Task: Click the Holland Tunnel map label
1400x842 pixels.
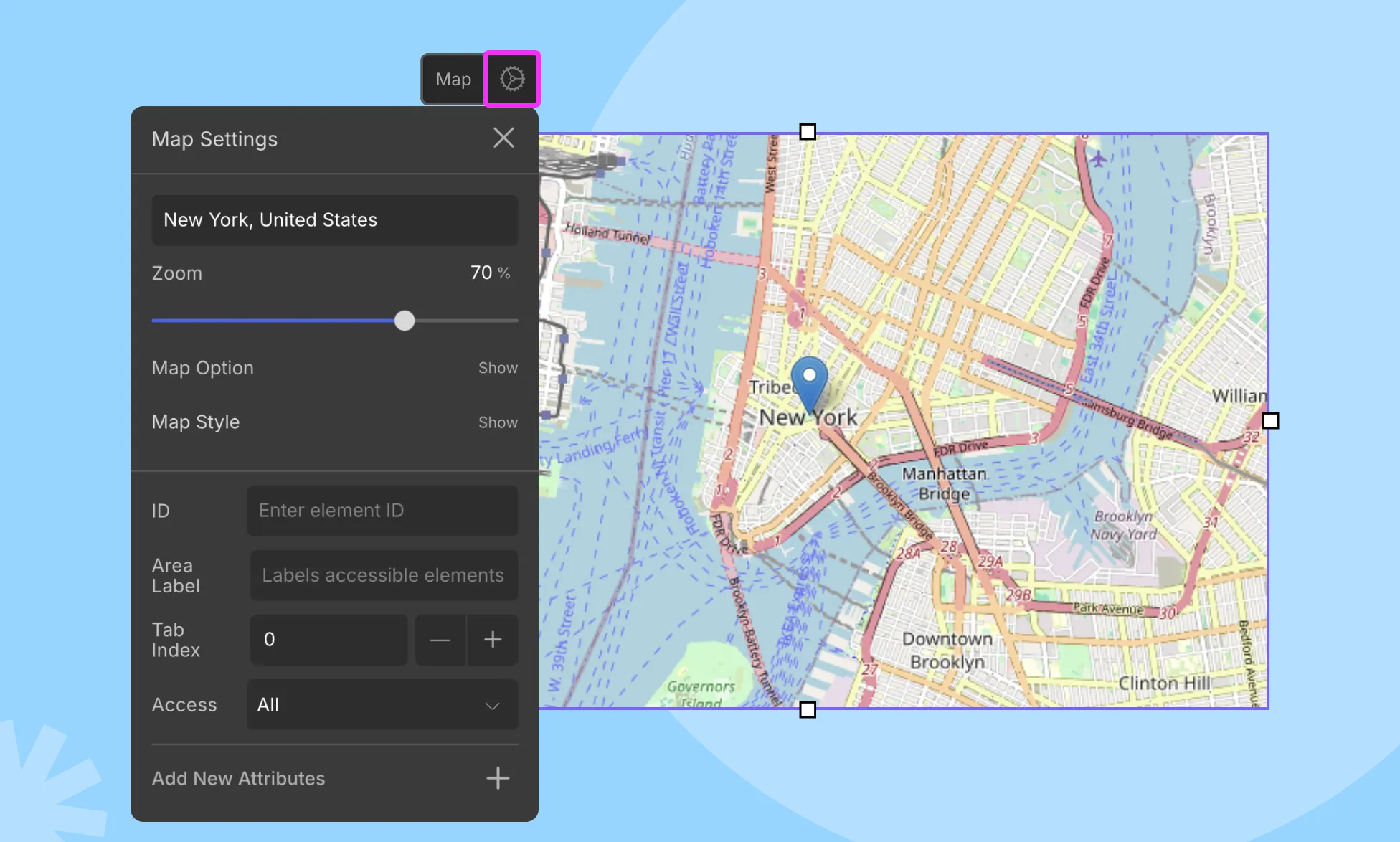Action: [607, 233]
